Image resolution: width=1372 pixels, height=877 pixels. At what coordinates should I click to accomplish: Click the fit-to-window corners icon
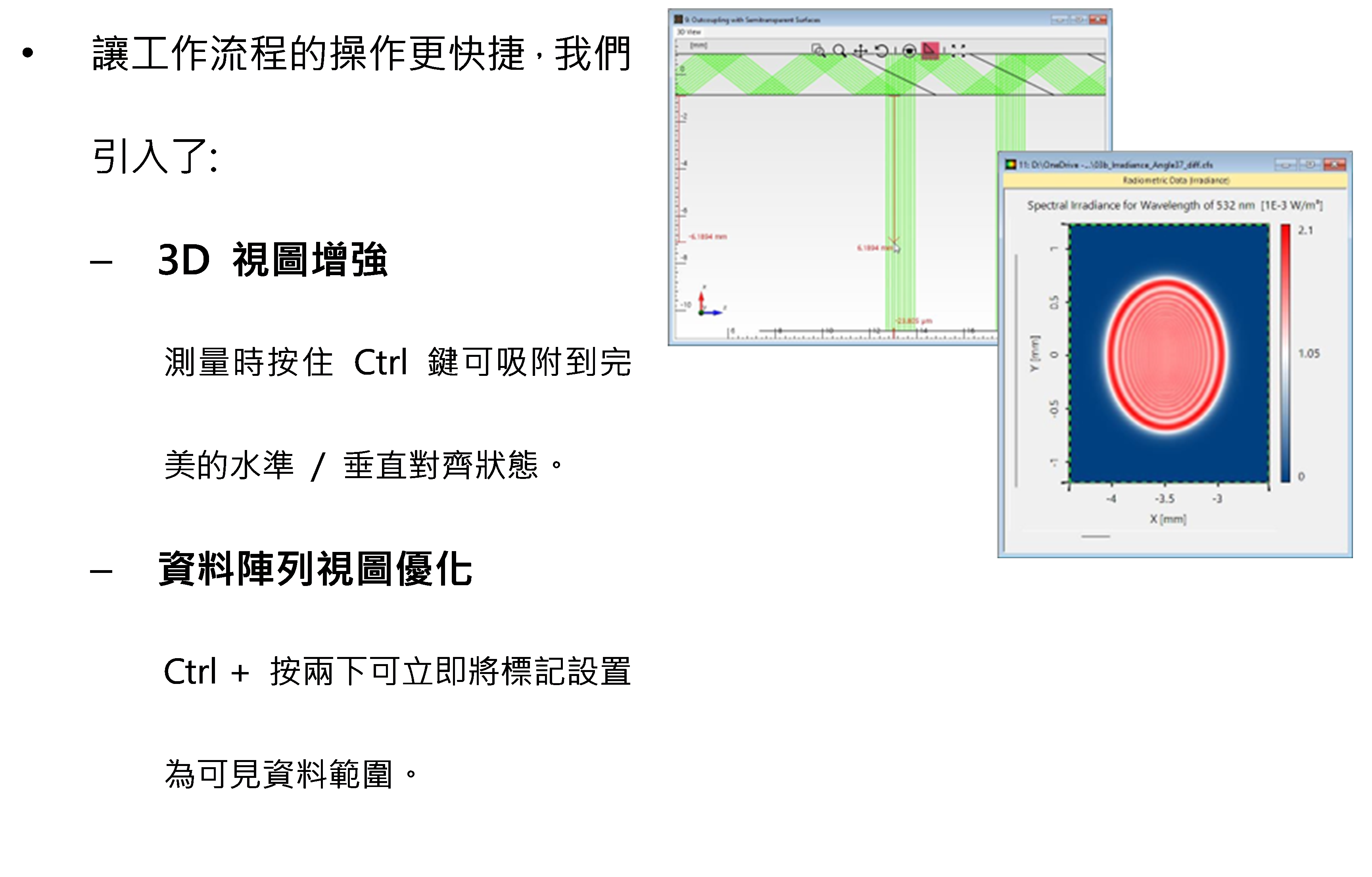click(x=958, y=51)
